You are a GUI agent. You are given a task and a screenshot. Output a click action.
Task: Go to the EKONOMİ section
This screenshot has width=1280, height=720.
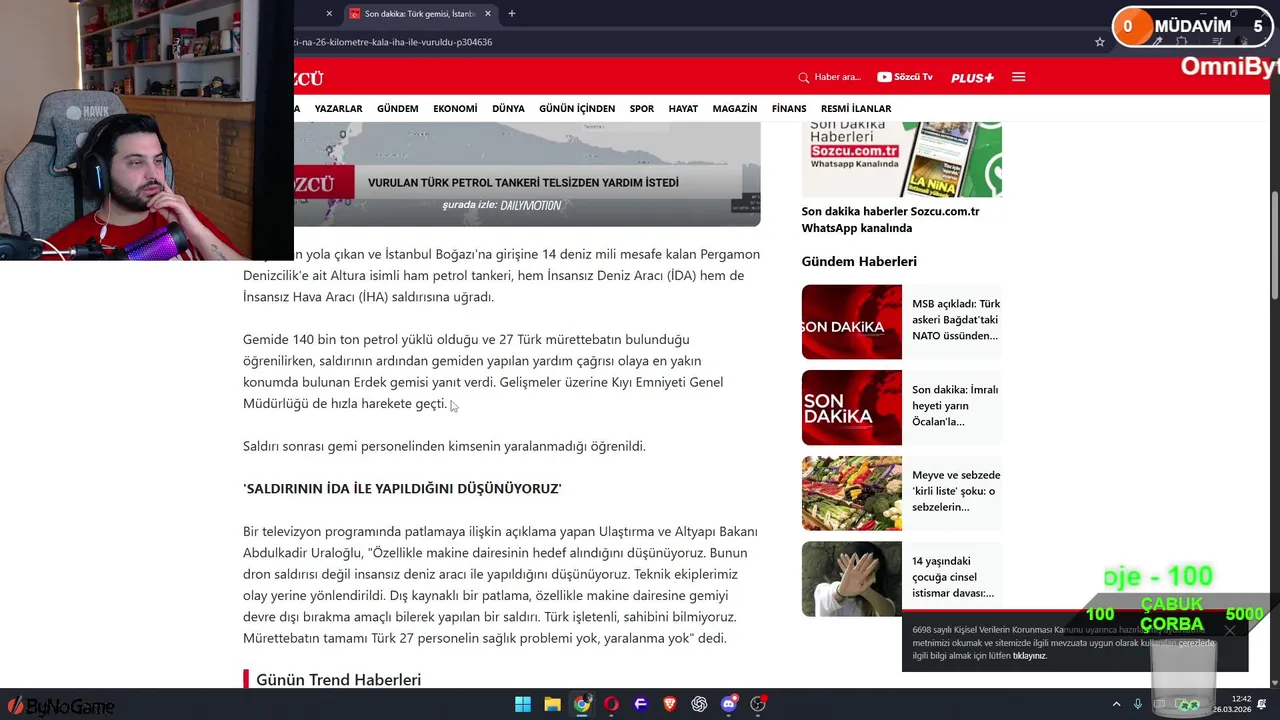(455, 108)
